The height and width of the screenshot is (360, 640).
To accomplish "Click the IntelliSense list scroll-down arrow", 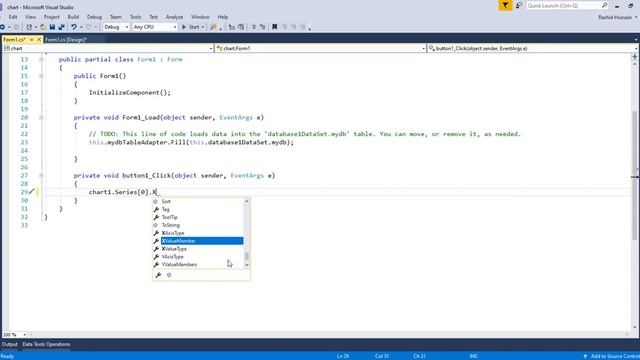I will coord(247,265).
